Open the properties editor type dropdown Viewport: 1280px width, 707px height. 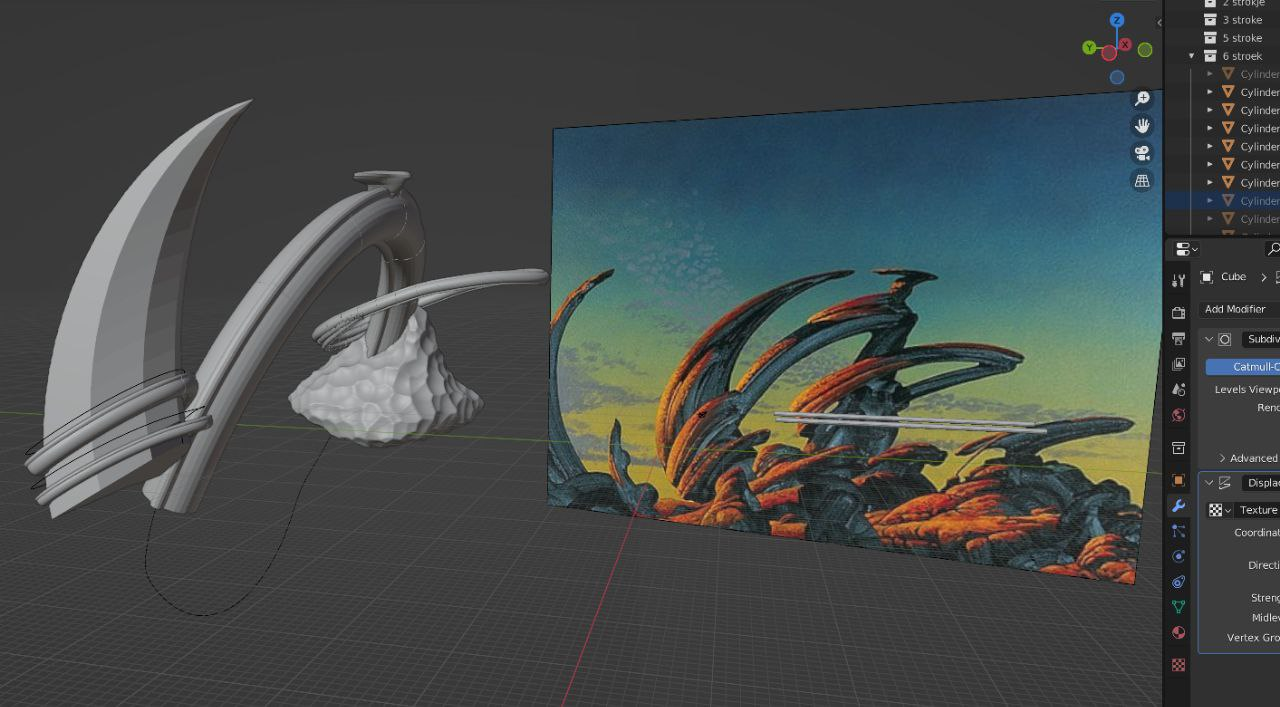(1187, 249)
